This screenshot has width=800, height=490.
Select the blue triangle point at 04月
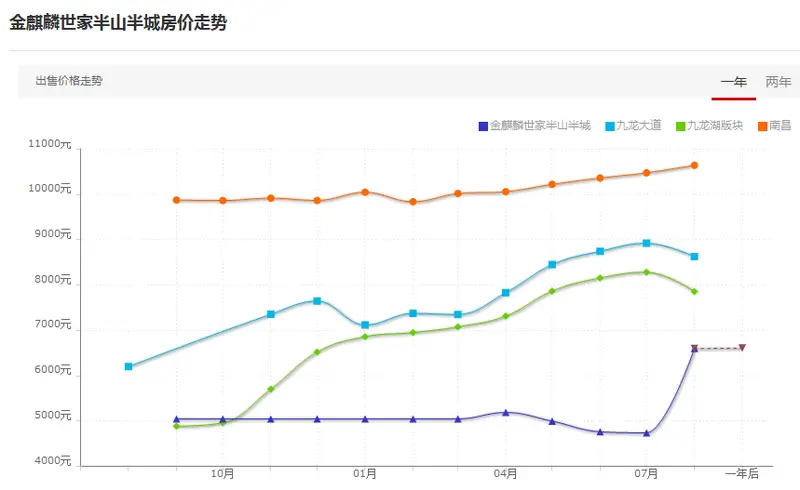[x=506, y=412]
